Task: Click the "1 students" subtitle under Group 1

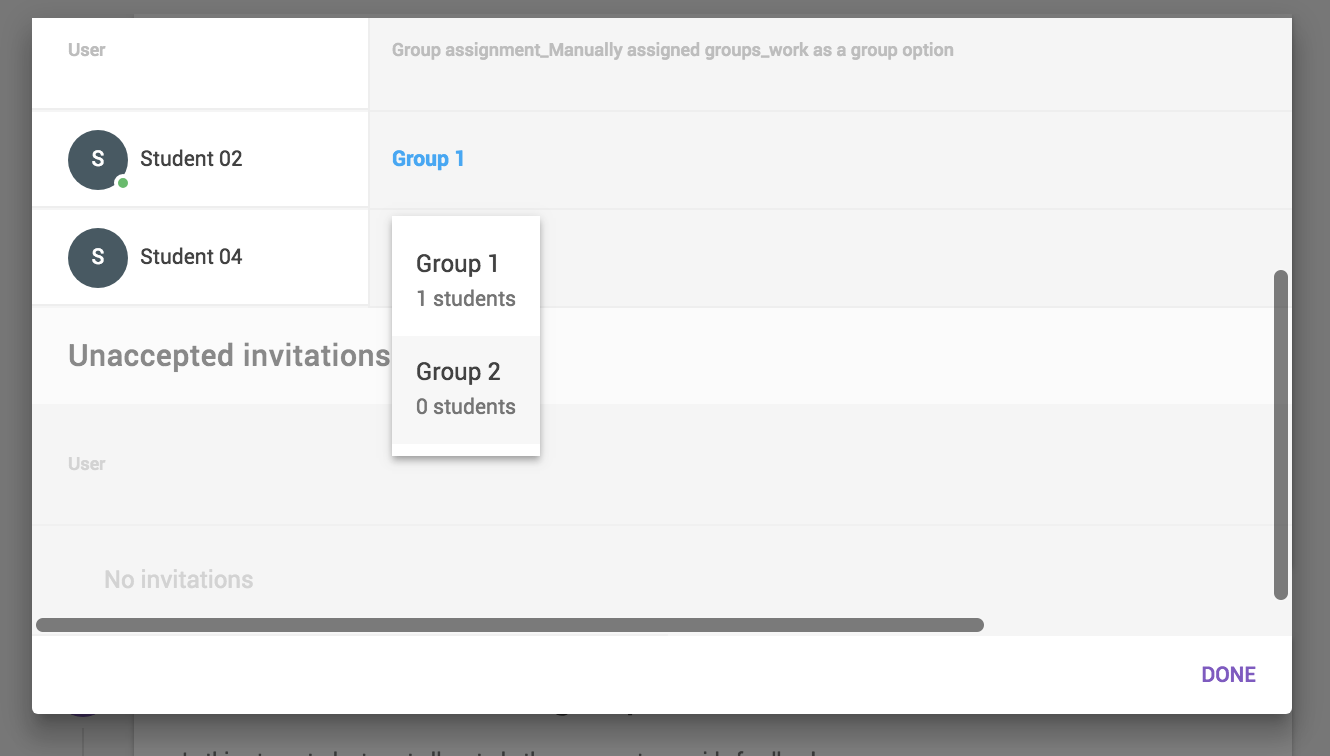Action: coord(465,299)
